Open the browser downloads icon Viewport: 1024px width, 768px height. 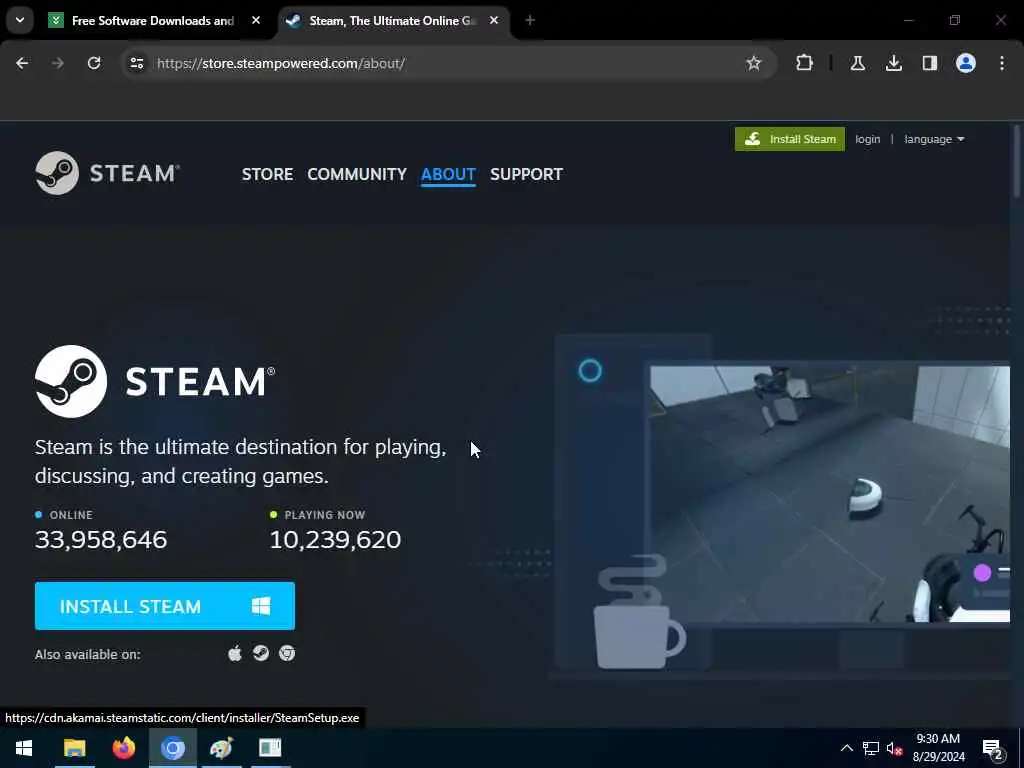coord(893,63)
